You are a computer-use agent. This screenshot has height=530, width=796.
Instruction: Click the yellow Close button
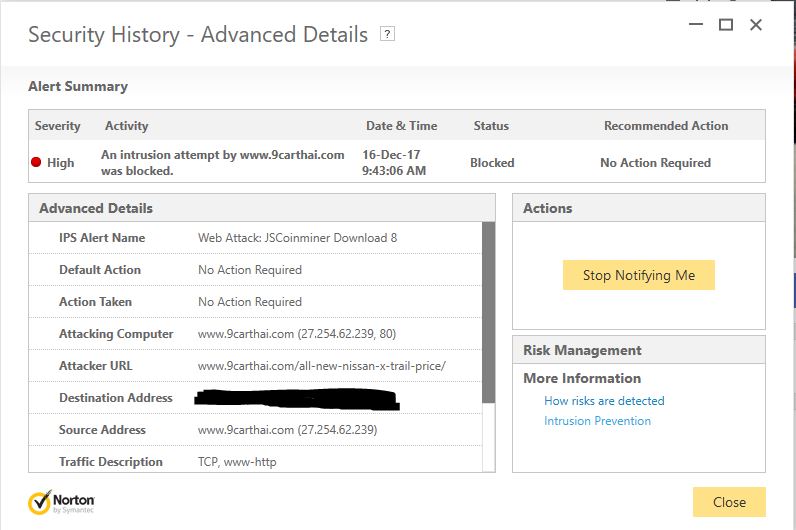tap(729, 502)
